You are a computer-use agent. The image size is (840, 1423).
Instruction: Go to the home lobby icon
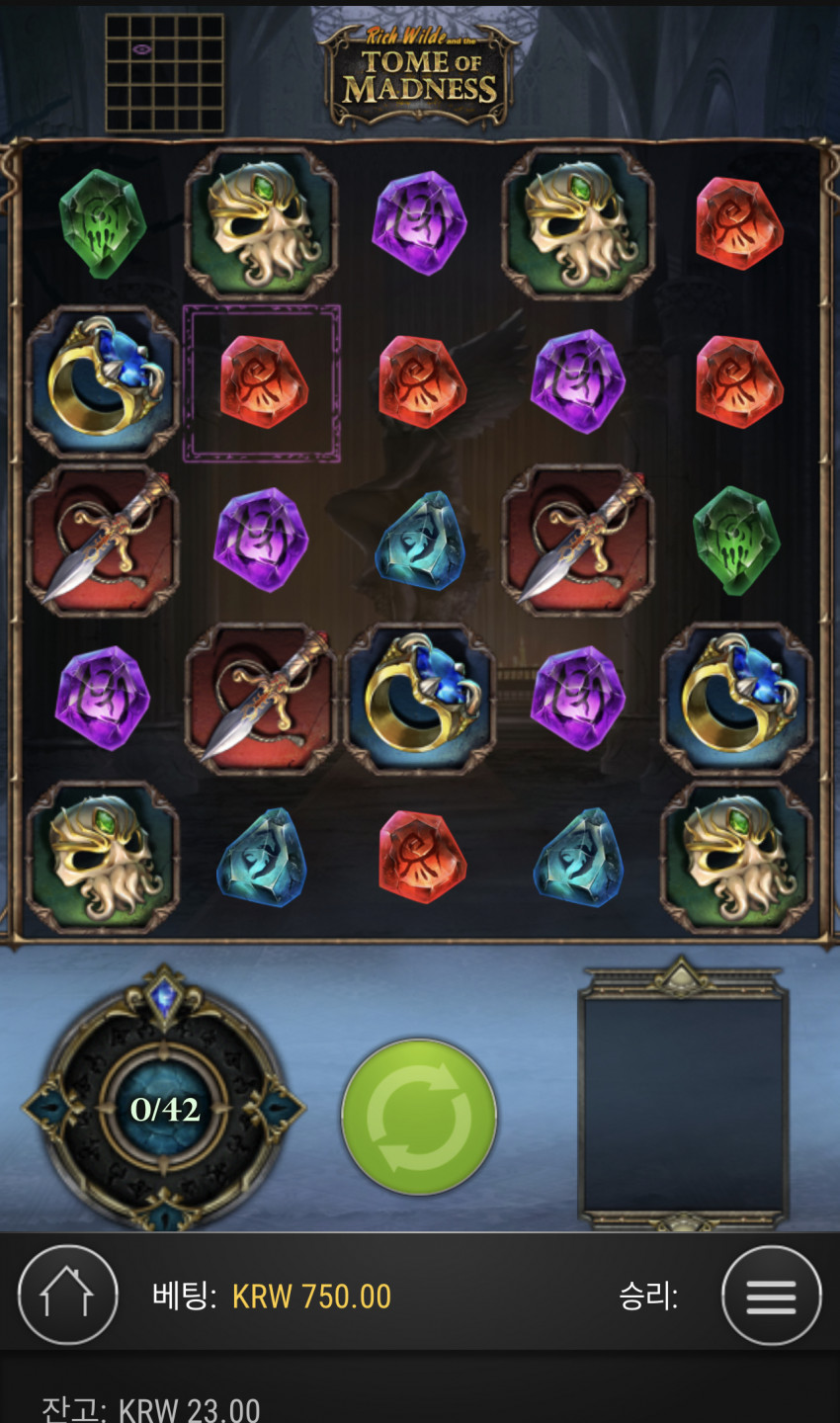pyautogui.click(x=67, y=1296)
